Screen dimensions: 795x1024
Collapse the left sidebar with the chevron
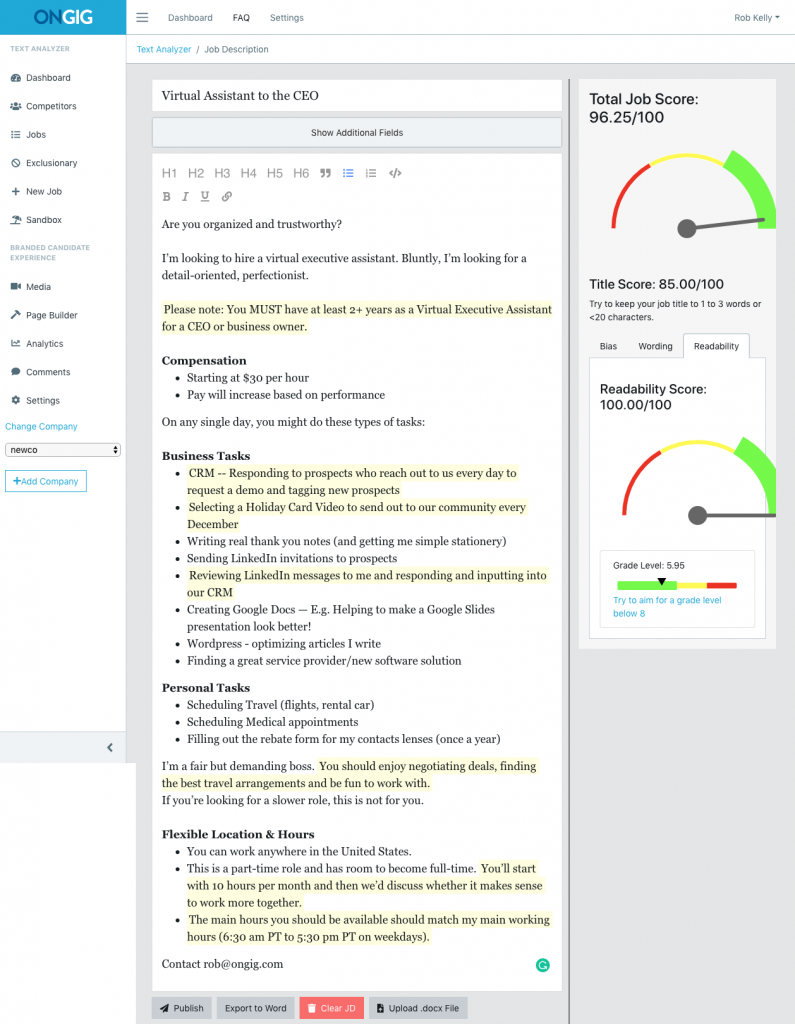(x=109, y=747)
